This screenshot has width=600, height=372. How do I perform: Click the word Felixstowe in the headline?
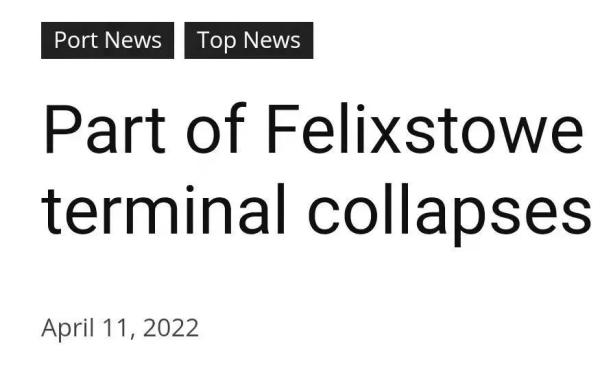click(425, 129)
